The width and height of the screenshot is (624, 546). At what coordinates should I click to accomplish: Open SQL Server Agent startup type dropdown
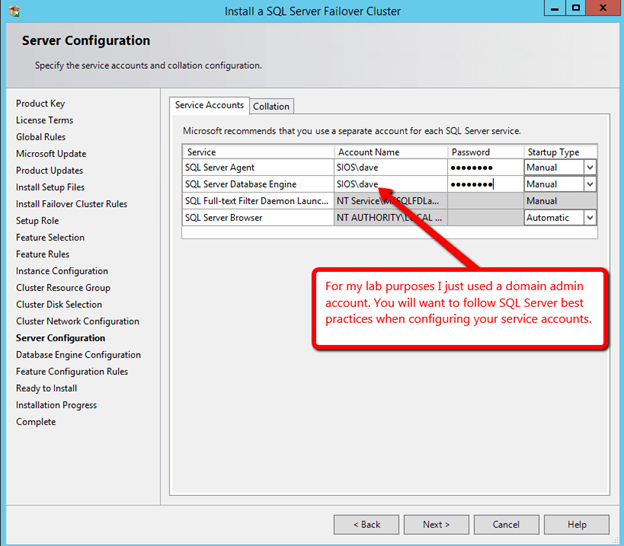tap(589, 168)
